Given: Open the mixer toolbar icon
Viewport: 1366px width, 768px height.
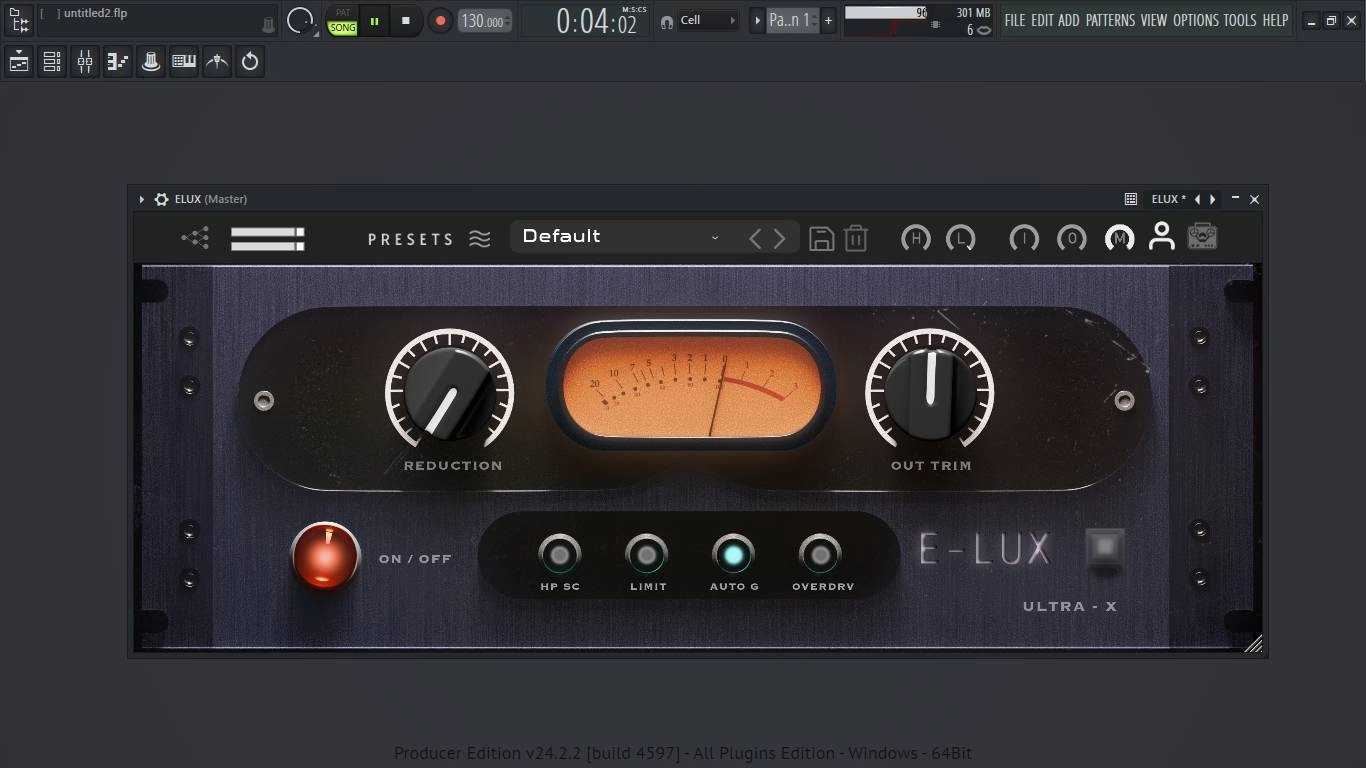Looking at the screenshot, I should coord(85,62).
